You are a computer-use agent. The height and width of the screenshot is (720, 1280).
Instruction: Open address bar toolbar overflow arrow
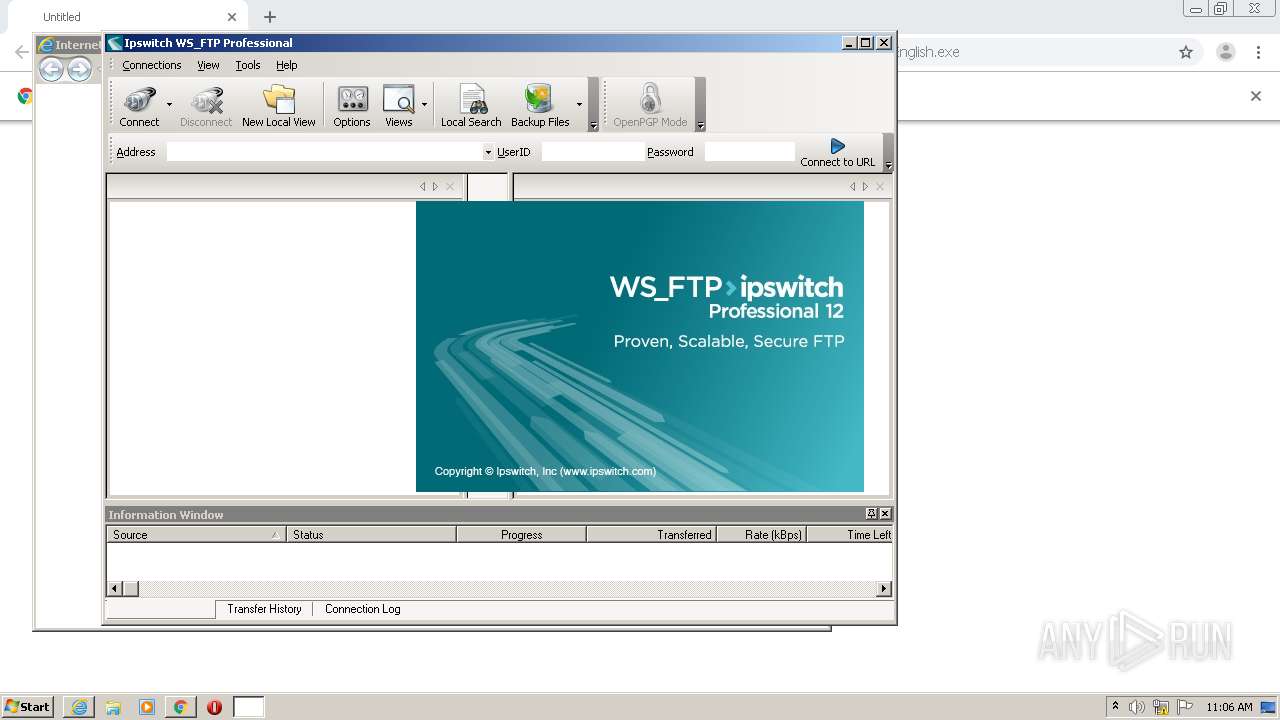[x=888, y=166]
